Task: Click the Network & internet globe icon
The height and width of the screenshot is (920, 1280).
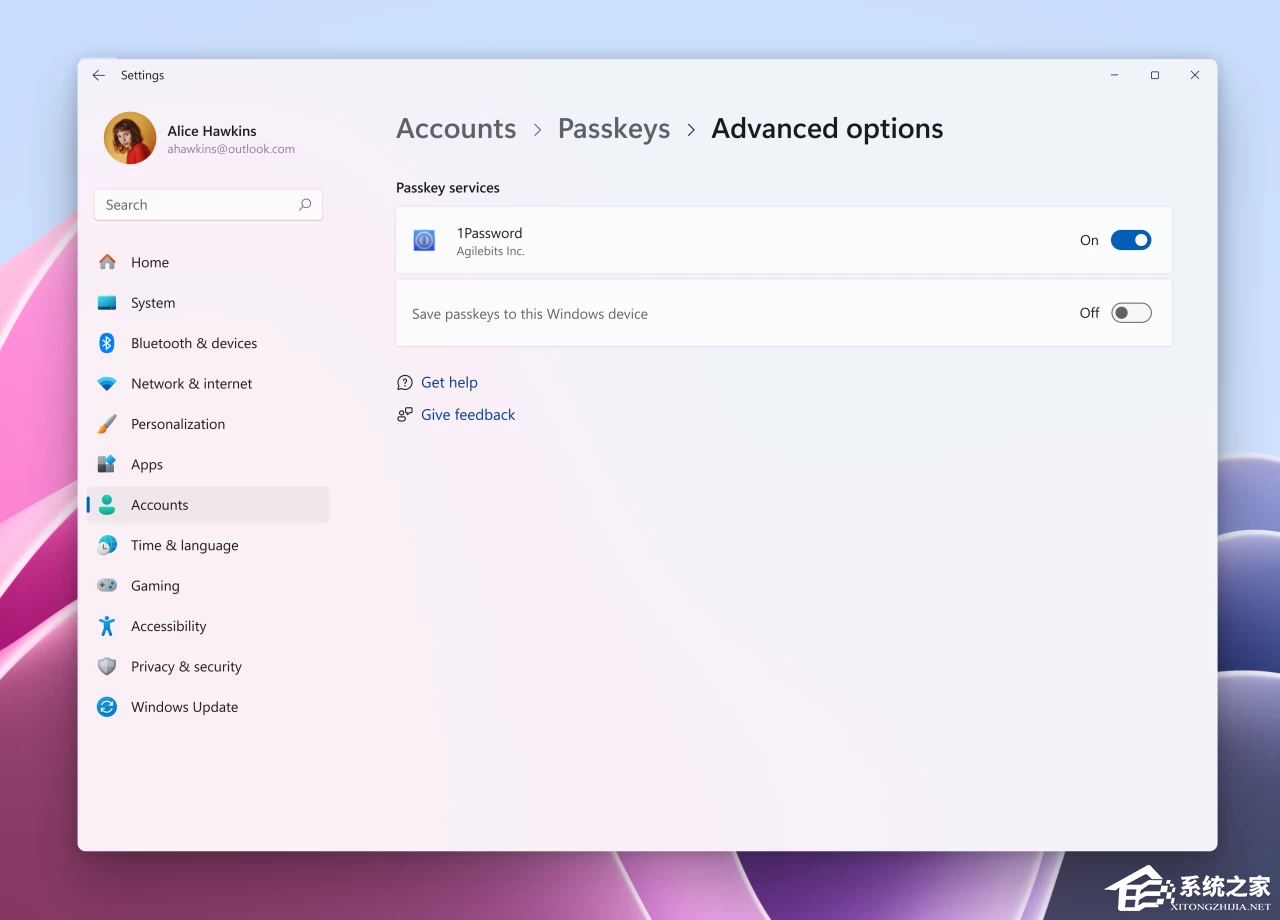Action: (x=106, y=383)
